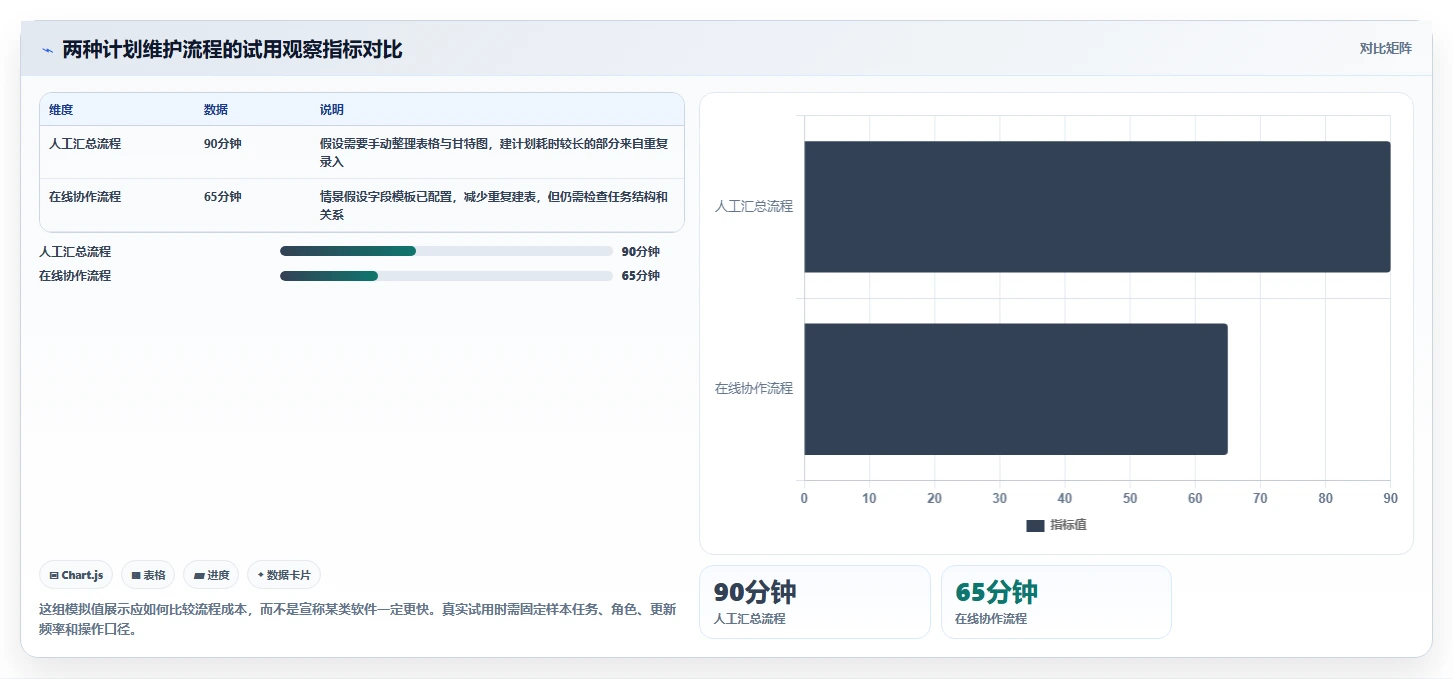Select table cell 人工汇总流程
The image size is (1453, 679).
click(x=85, y=144)
